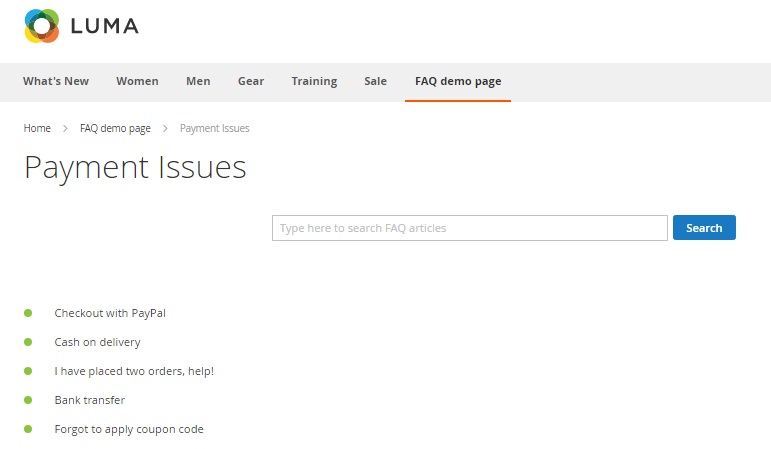The image size is (771, 449).
Task: Go to Home via breadcrumb
Action: coord(37,129)
